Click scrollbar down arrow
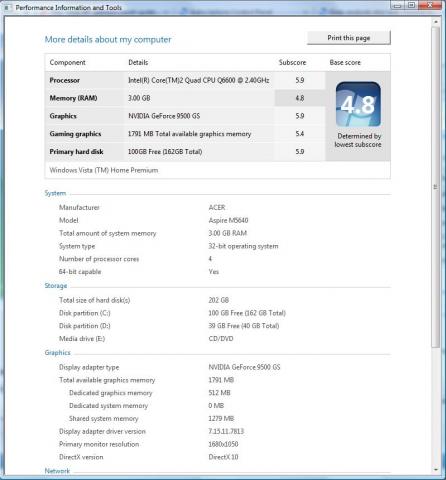The width and height of the screenshot is (446, 480). tap(436, 470)
